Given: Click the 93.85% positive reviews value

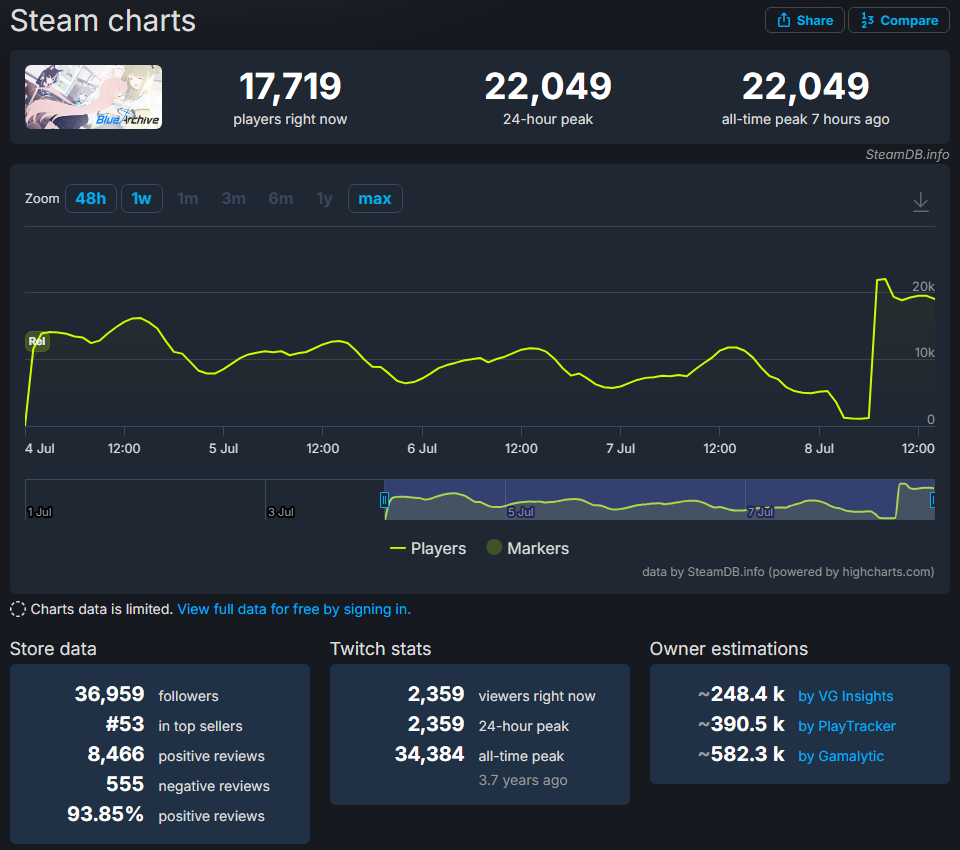Looking at the screenshot, I should coord(105,814).
